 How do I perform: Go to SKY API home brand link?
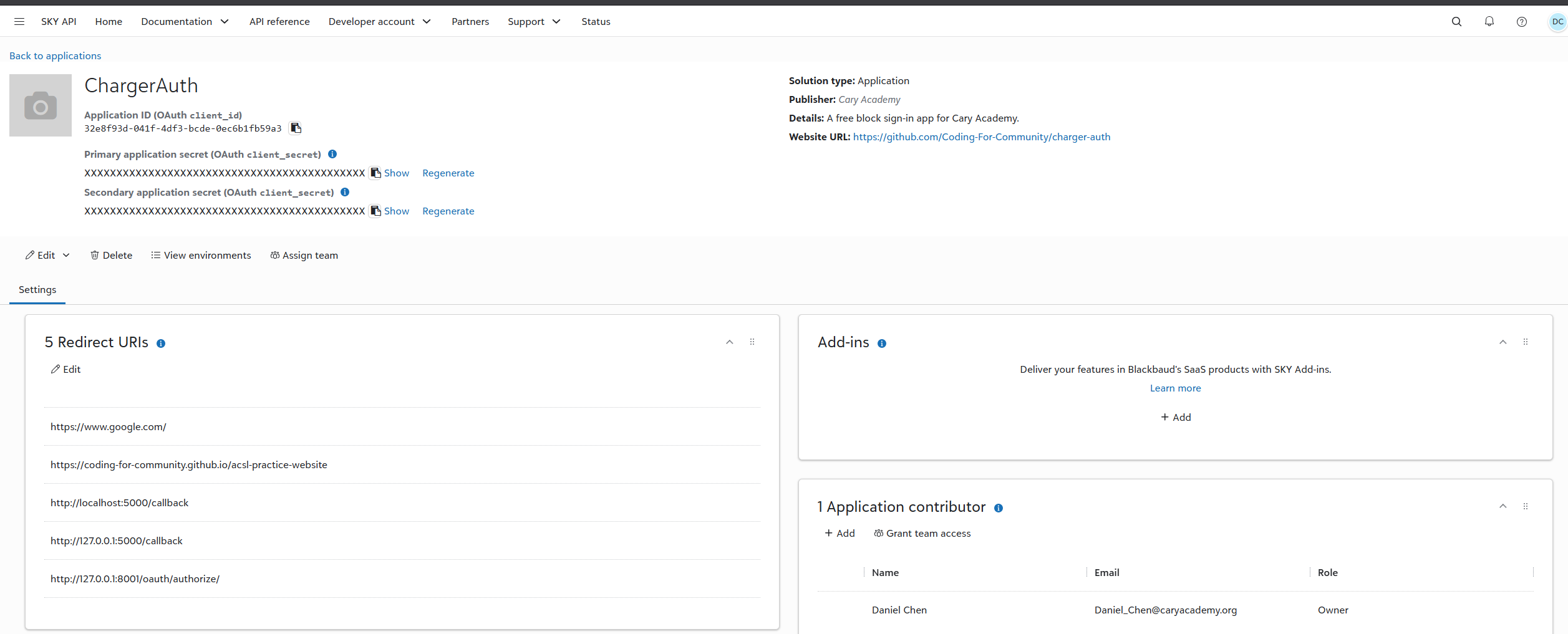59,21
